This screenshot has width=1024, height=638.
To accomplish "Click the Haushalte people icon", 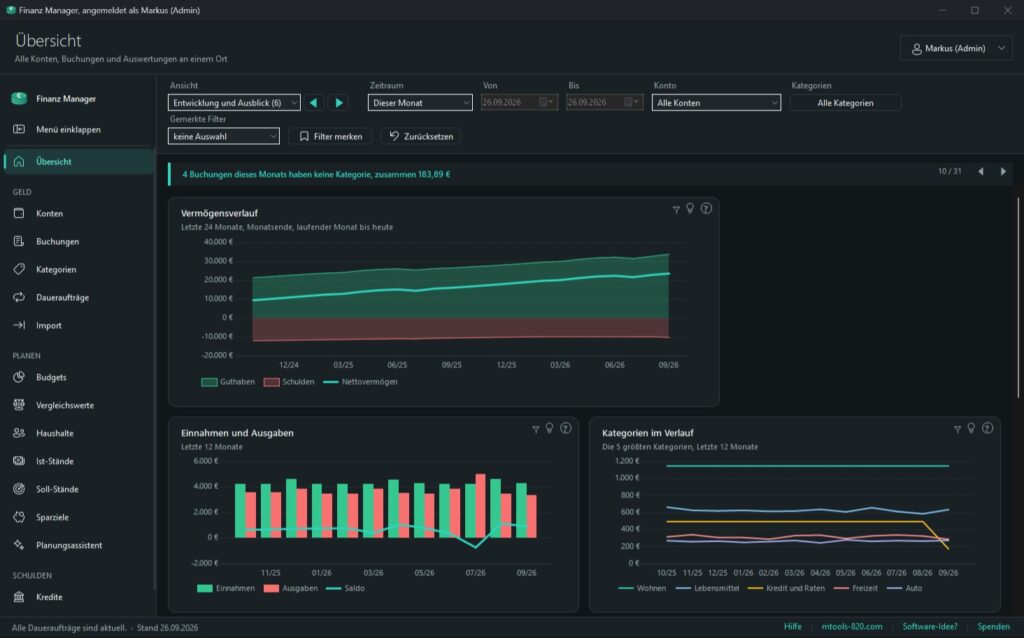I will pos(19,433).
